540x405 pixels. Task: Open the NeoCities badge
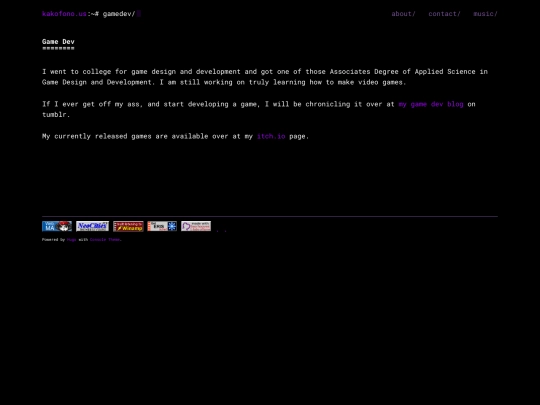92,226
